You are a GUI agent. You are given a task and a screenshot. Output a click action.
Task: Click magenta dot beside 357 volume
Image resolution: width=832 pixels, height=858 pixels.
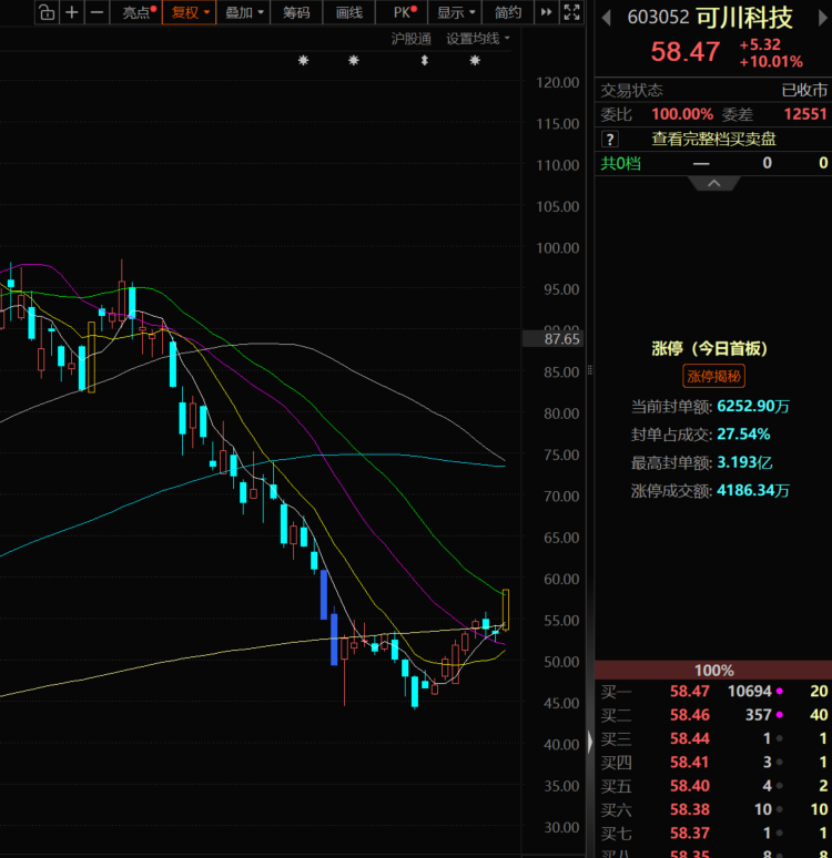click(779, 715)
